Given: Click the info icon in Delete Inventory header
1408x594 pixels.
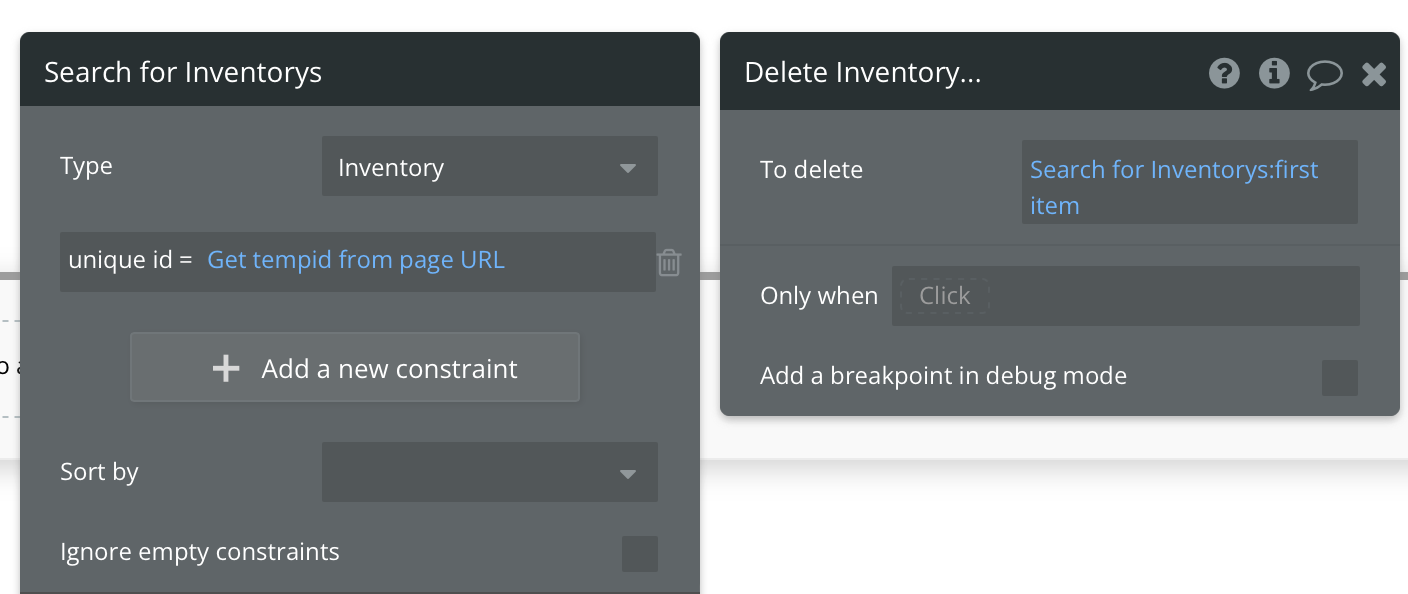Looking at the screenshot, I should 1274,73.
